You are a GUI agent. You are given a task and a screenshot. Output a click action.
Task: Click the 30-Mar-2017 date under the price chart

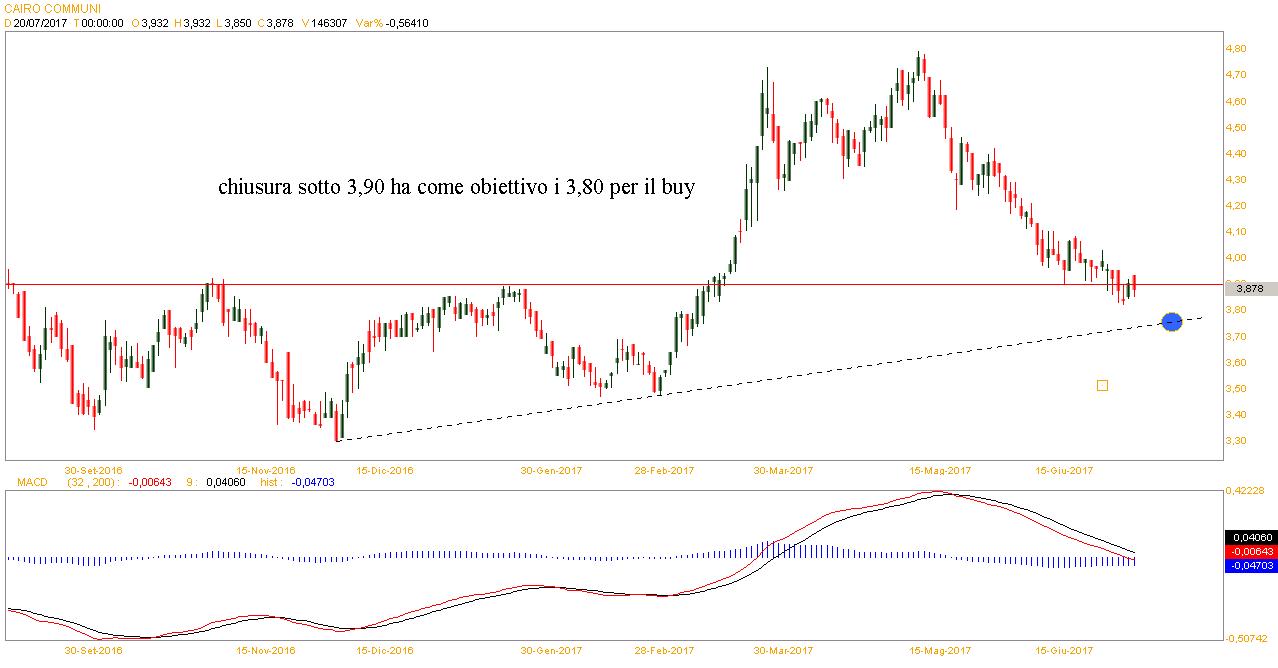pyautogui.click(x=783, y=469)
